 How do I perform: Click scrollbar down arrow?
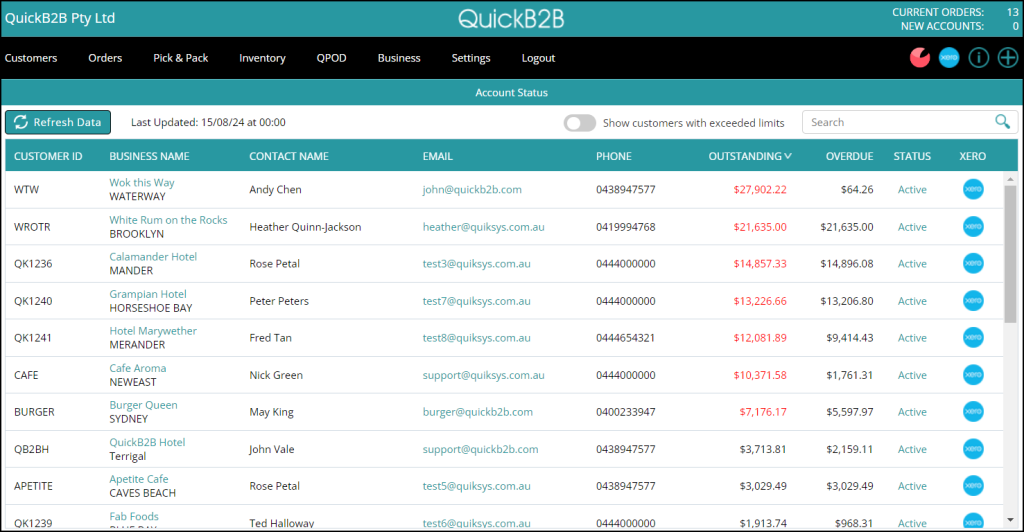[x=1010, y=520]
